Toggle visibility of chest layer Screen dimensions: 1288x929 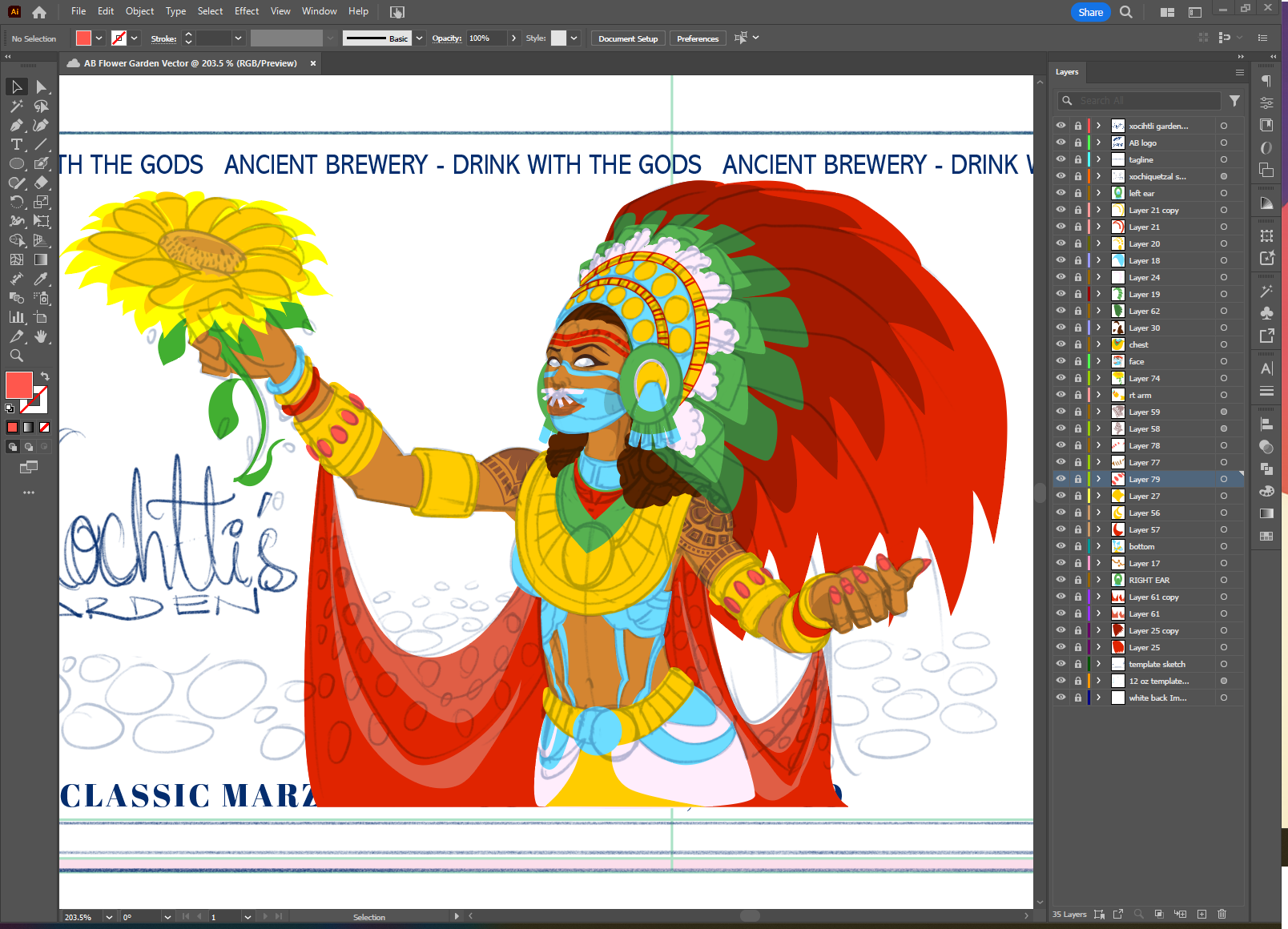[x=1061, y=344]
